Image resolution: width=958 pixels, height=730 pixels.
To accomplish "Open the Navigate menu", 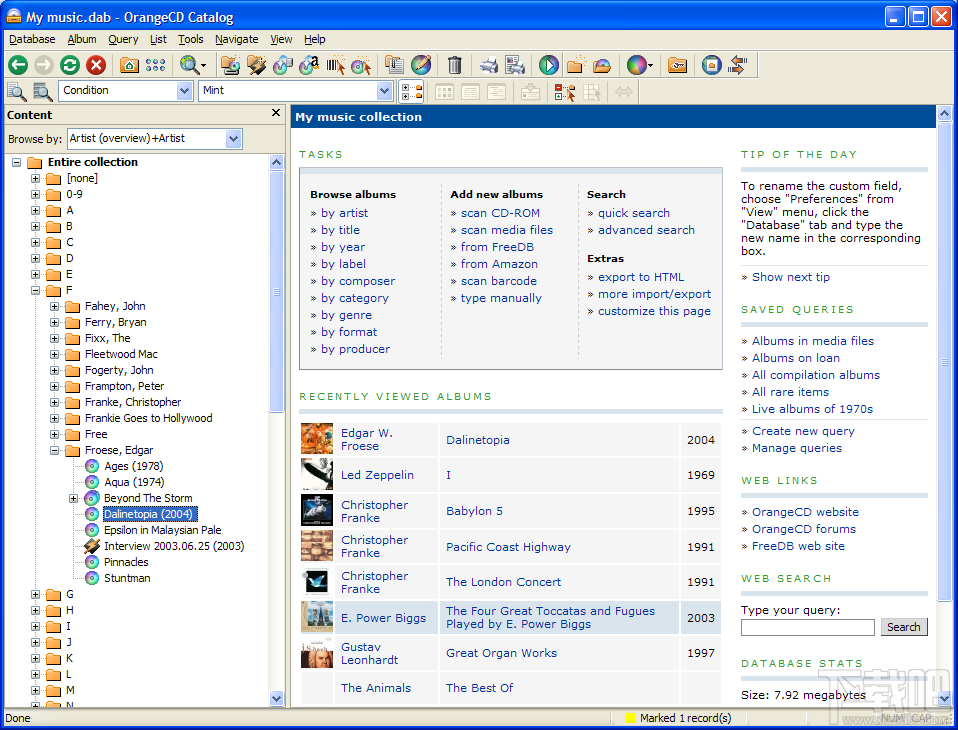I will 236,39.
